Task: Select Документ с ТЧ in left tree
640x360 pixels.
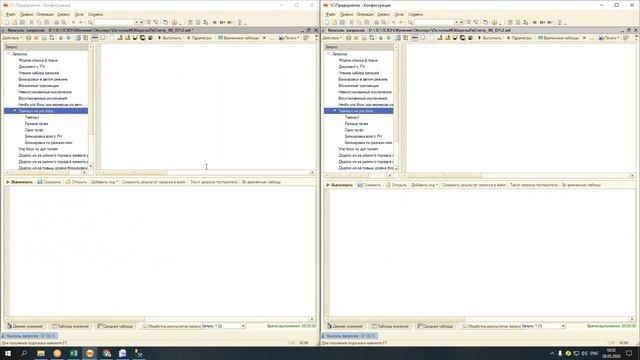Action: point(32,67)
